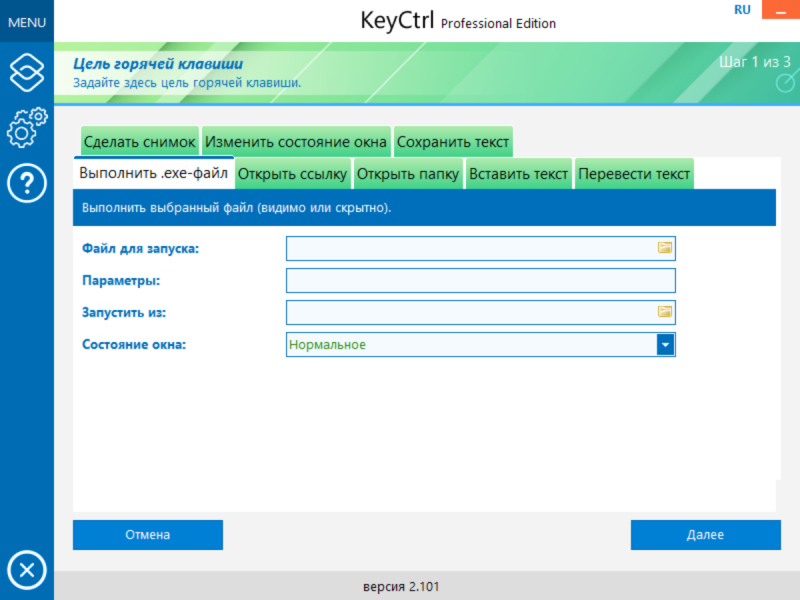Click the 'Запустить из:' label

point(124,312)
